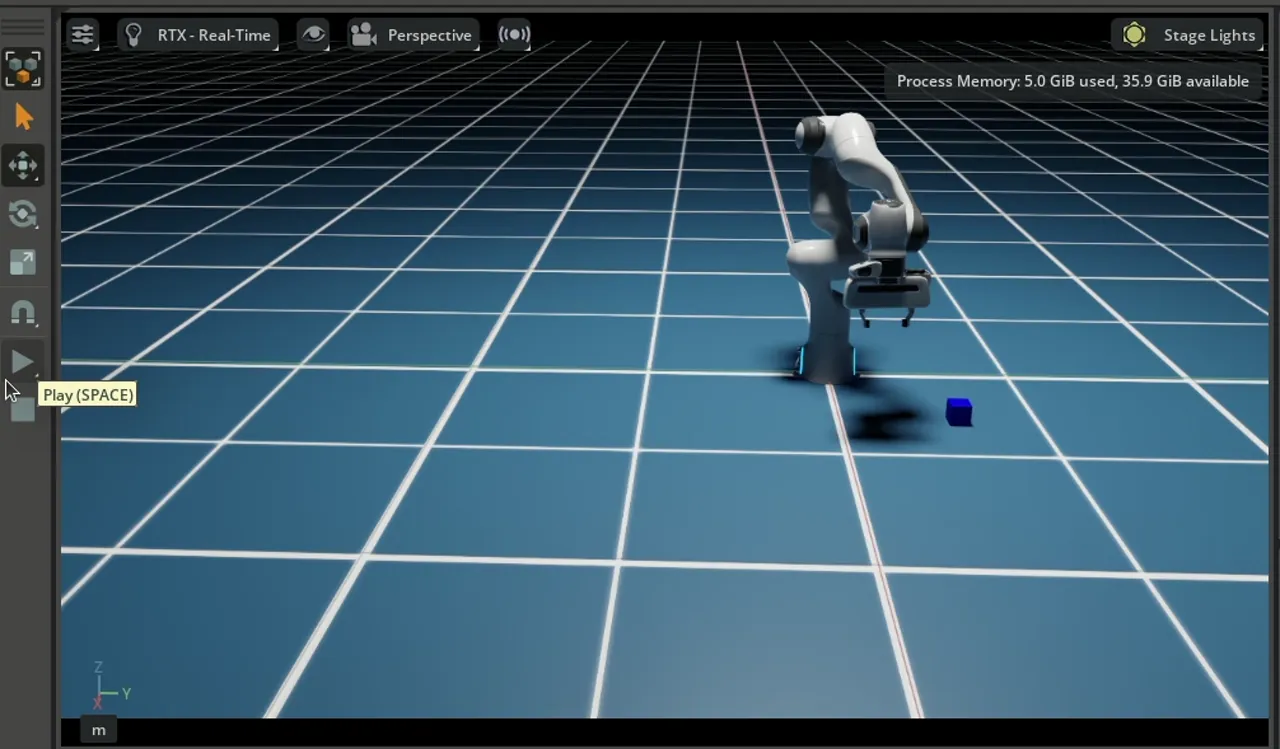The height and width of the screenshot is (749, 1280).
Task: Click the lightbulb renderer icon
Action: coord(133,35)
